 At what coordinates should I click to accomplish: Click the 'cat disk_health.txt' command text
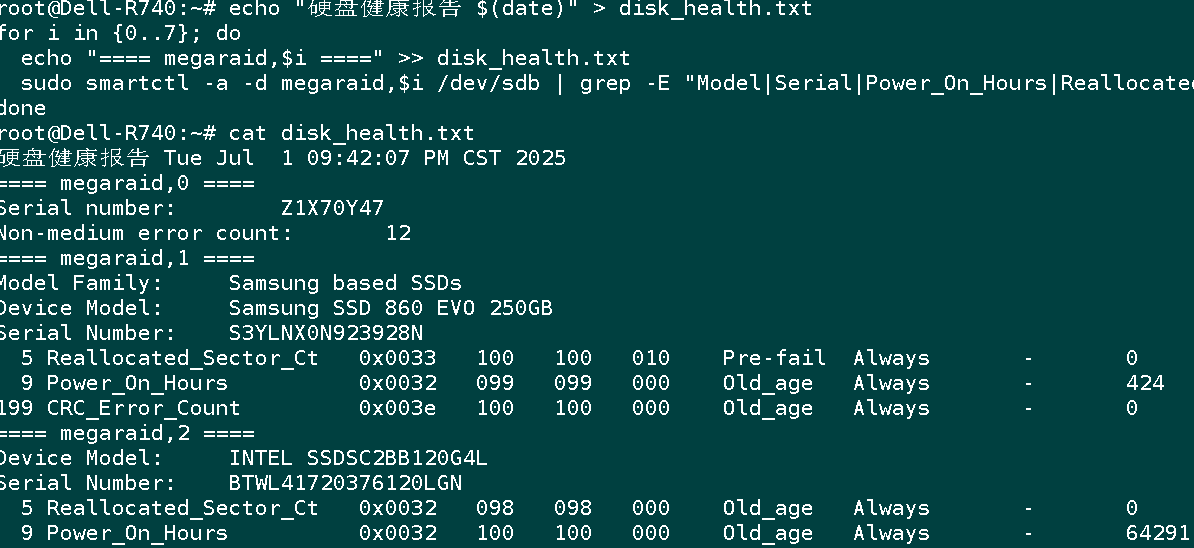click(351, 133)
